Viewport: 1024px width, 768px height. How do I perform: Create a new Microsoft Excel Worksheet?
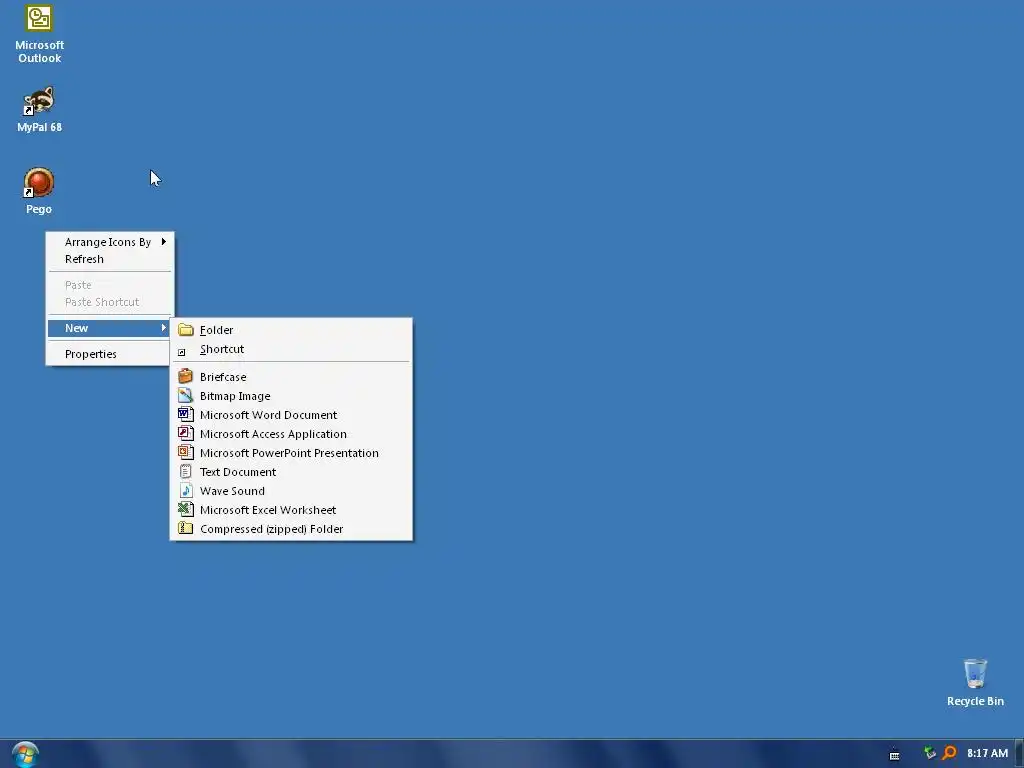[x=291, y=509]
